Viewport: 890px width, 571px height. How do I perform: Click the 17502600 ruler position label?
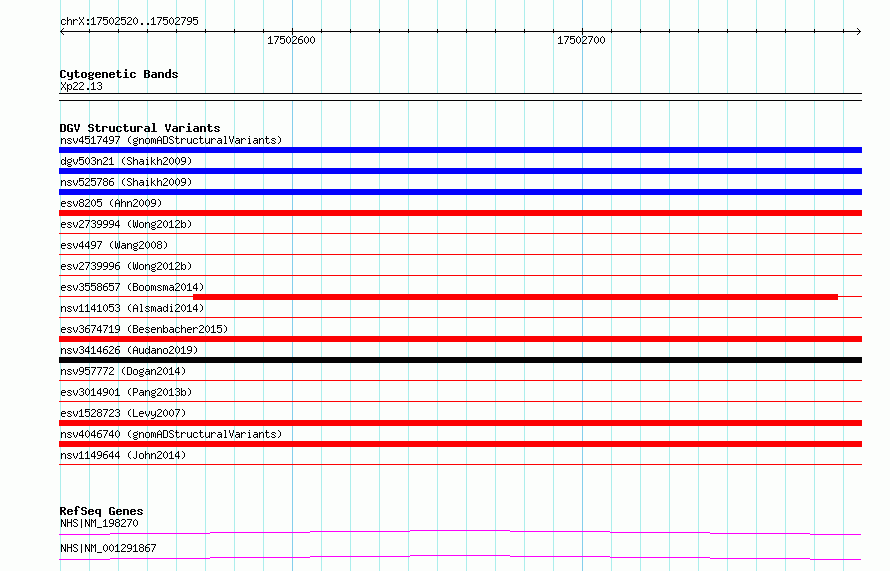tap(291, 40)
